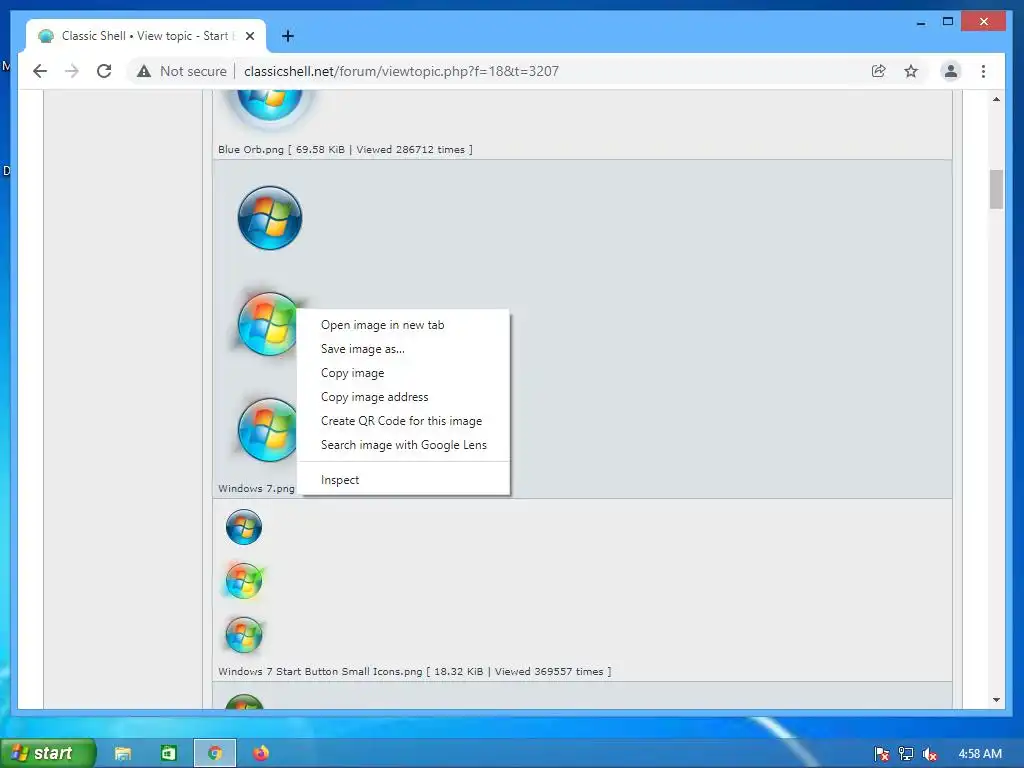Screen dimensions: 1024x768
Task: Maximize the Chrome window
Action: pyautogui.click(x=948, y=22)
